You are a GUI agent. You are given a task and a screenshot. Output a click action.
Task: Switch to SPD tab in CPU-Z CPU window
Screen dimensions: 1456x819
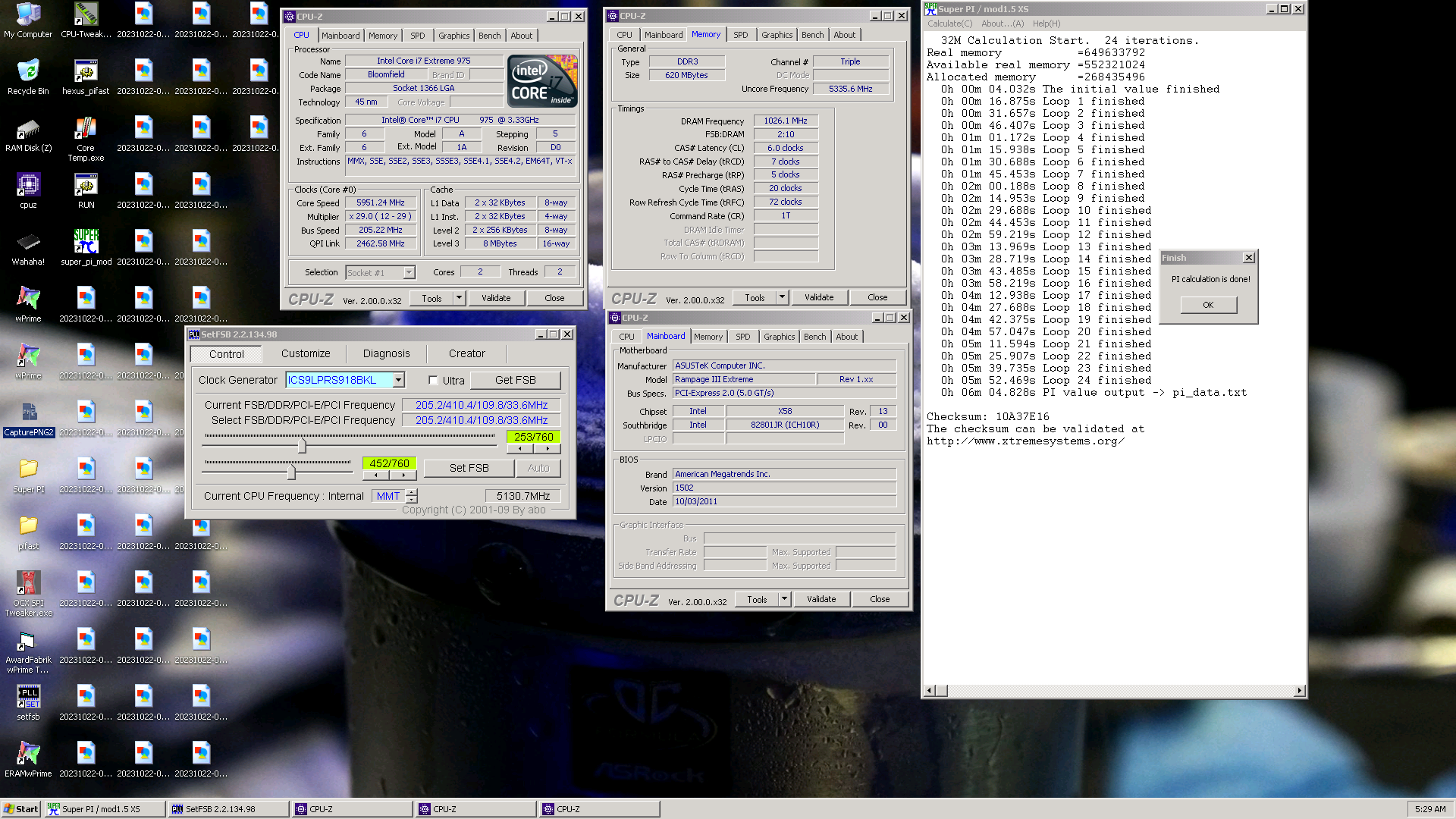418,36
